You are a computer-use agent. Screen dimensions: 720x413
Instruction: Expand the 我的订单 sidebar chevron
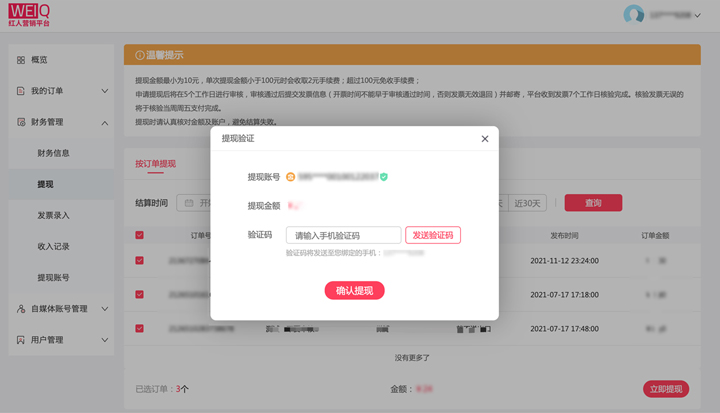[105, 91]
